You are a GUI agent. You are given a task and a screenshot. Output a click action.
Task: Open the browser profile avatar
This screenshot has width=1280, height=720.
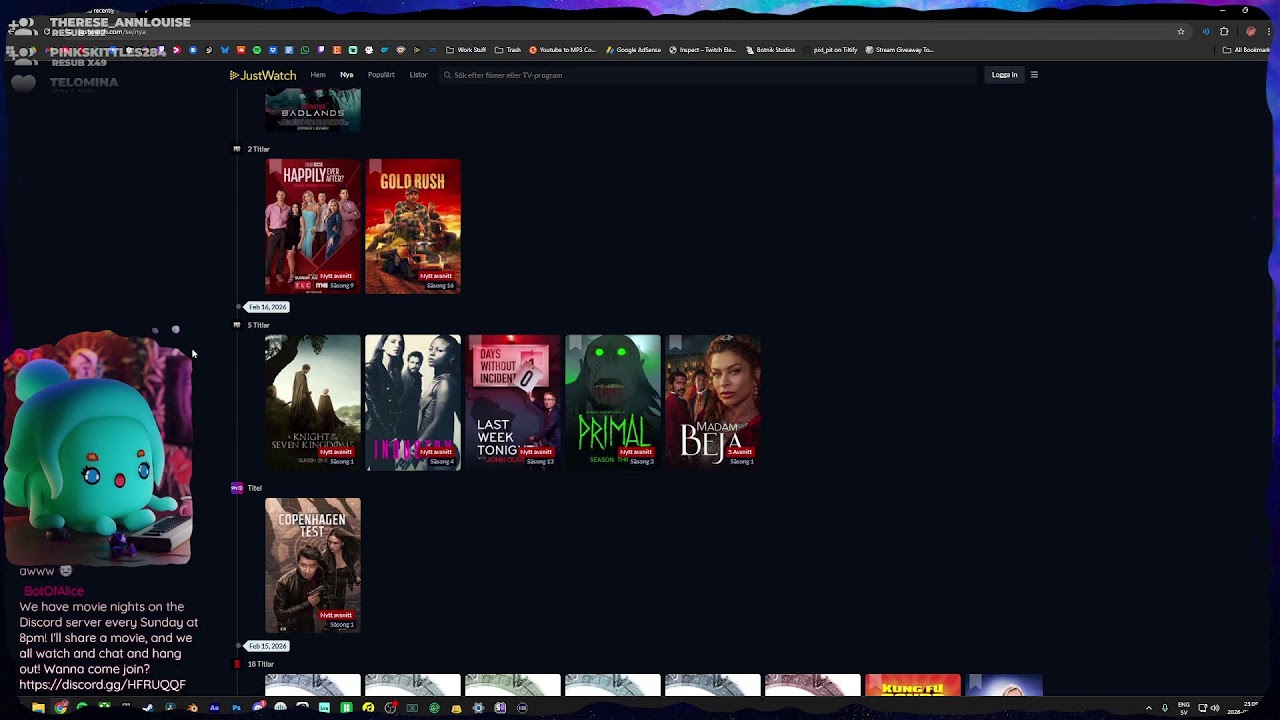point(1250,32)
